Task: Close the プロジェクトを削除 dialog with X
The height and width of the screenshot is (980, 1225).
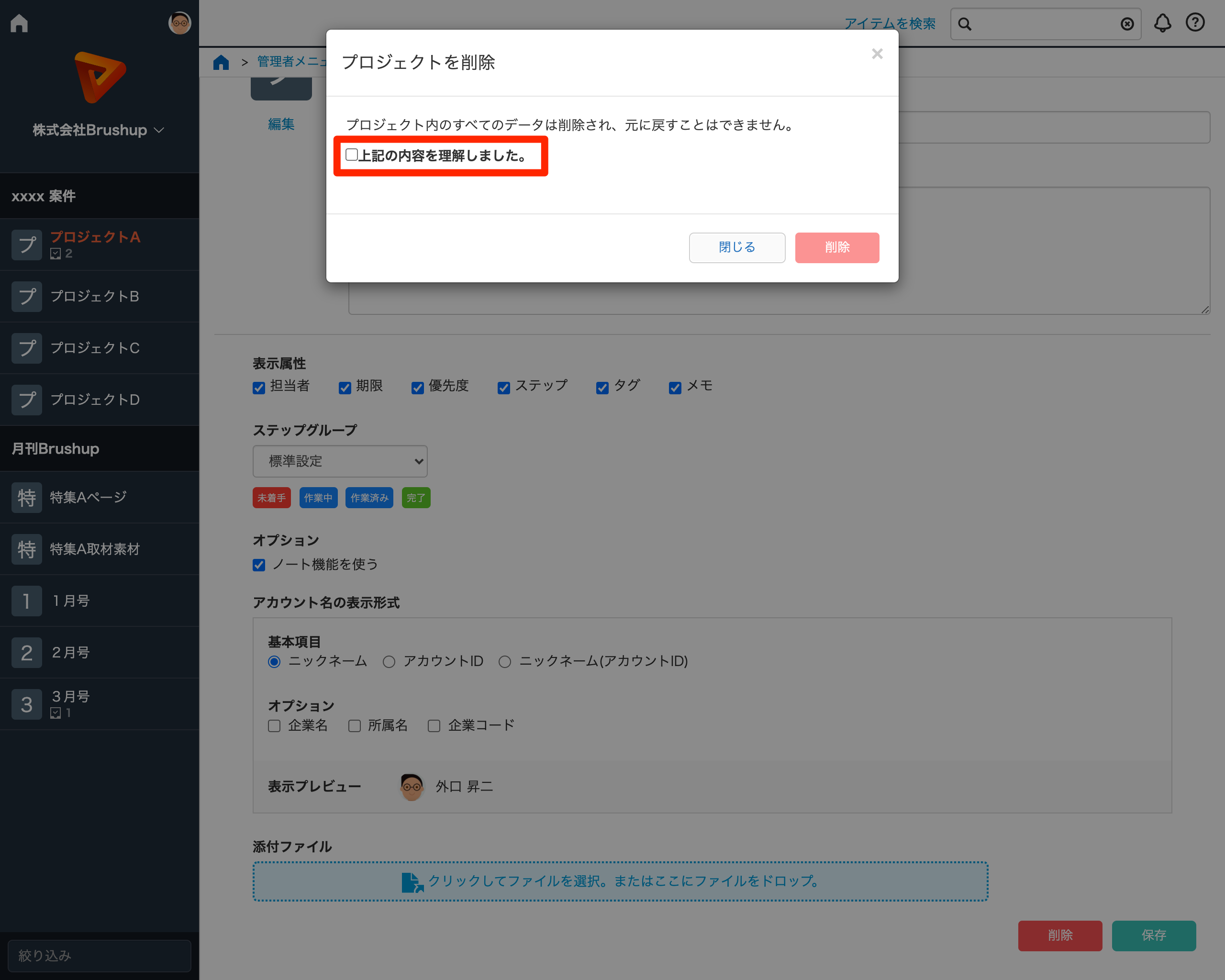Action: click(x=877, y=54)
